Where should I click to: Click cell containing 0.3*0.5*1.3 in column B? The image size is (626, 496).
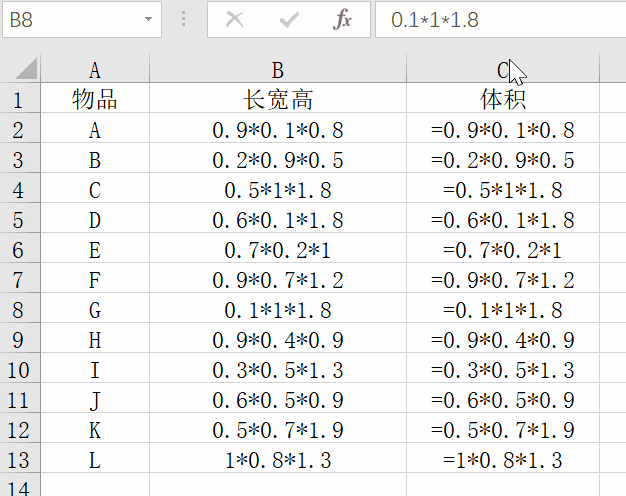(x=278, y=367)
